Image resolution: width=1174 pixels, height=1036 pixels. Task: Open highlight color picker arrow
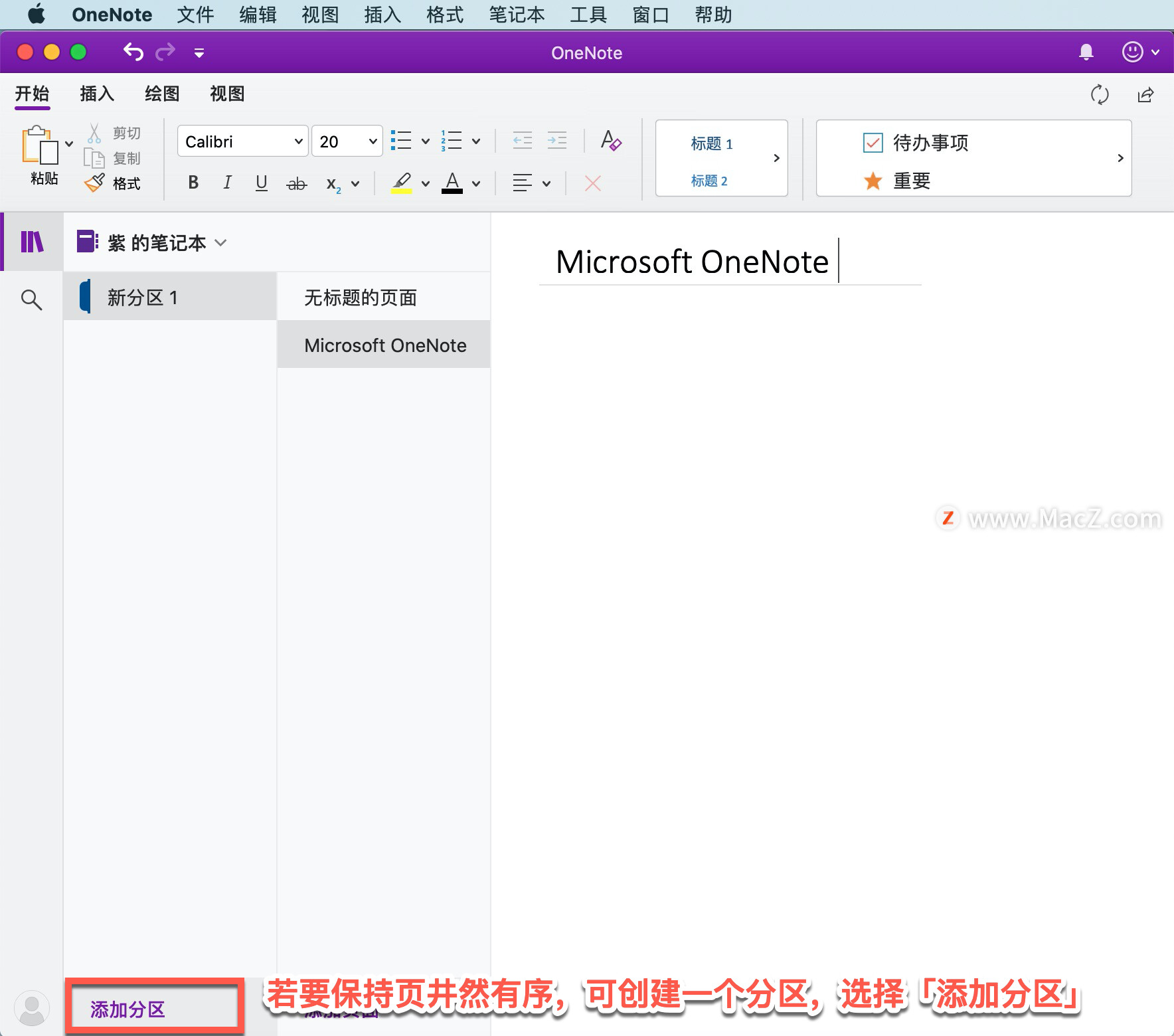[x=426, y=184]
